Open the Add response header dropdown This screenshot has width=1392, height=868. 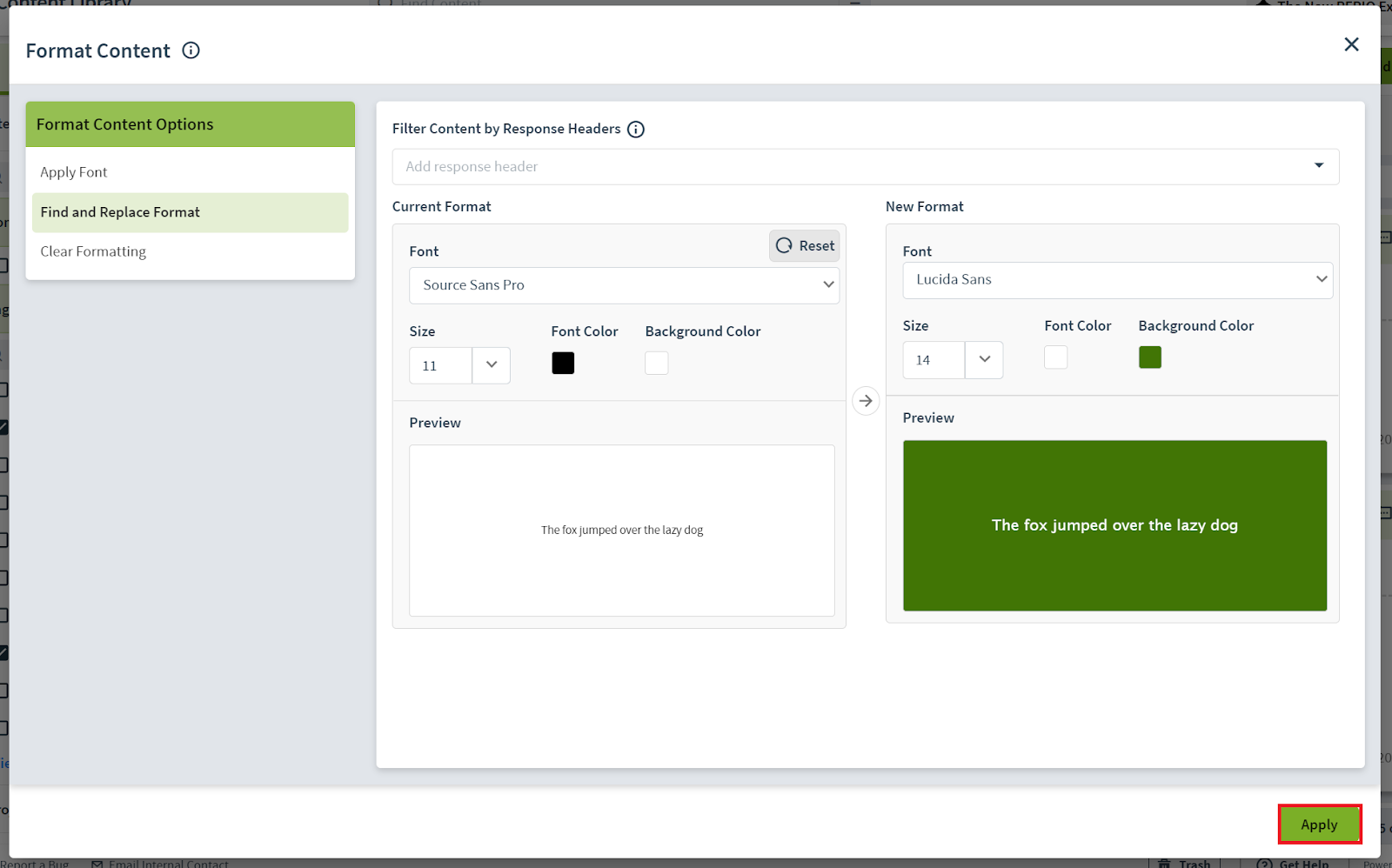(866, 166)
